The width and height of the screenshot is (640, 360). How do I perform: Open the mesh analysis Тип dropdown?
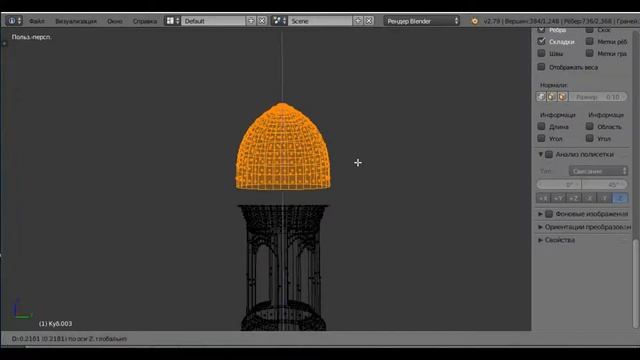598,171
